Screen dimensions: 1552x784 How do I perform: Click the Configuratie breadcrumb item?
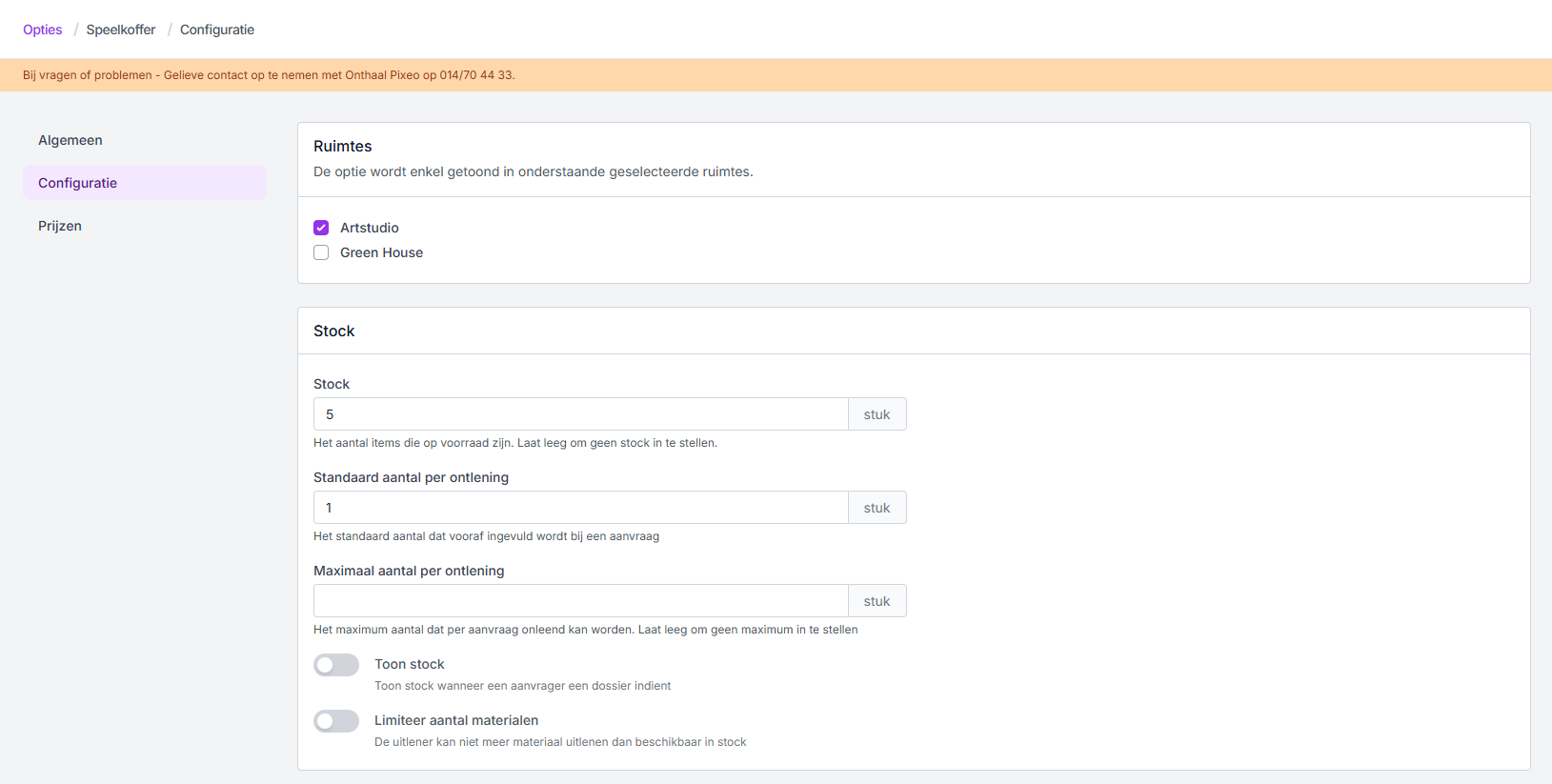click(x=216, y=30)
